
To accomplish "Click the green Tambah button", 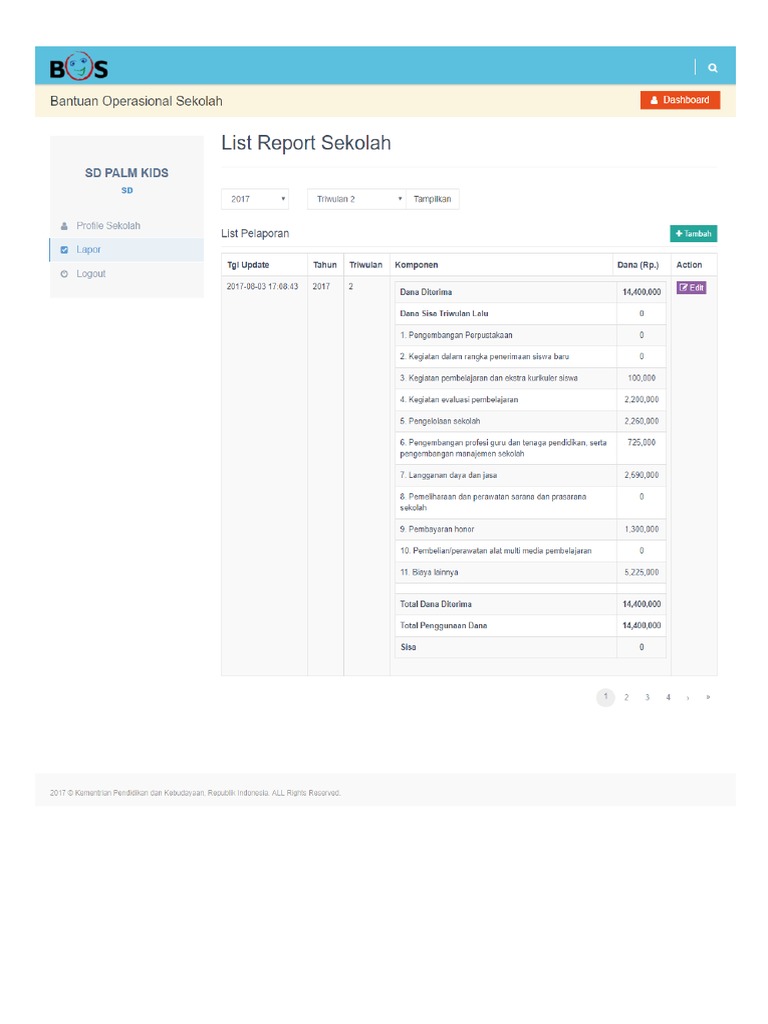I will [693, 234].
